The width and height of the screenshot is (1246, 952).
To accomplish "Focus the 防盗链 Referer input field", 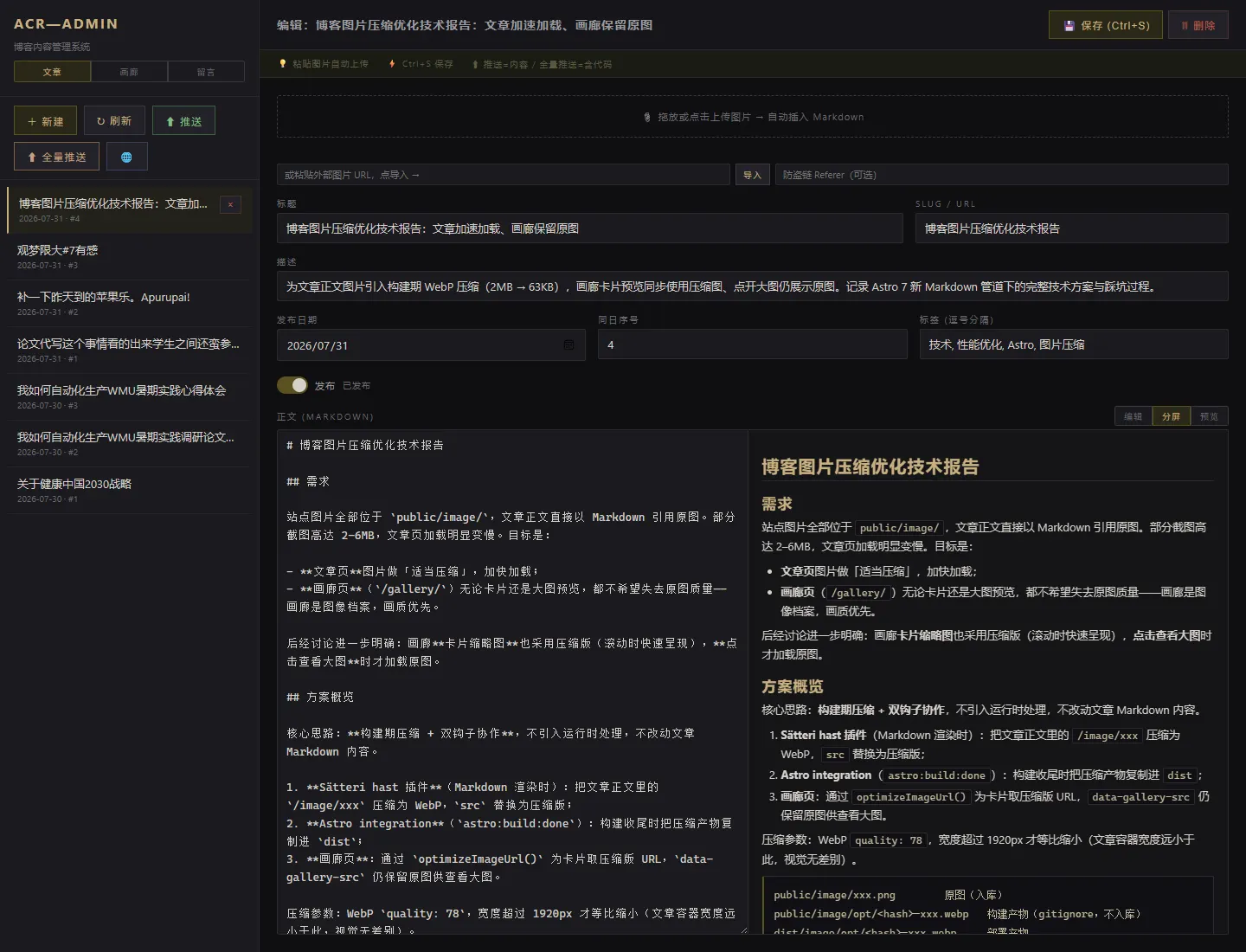I will click(x=1002, y=175).
